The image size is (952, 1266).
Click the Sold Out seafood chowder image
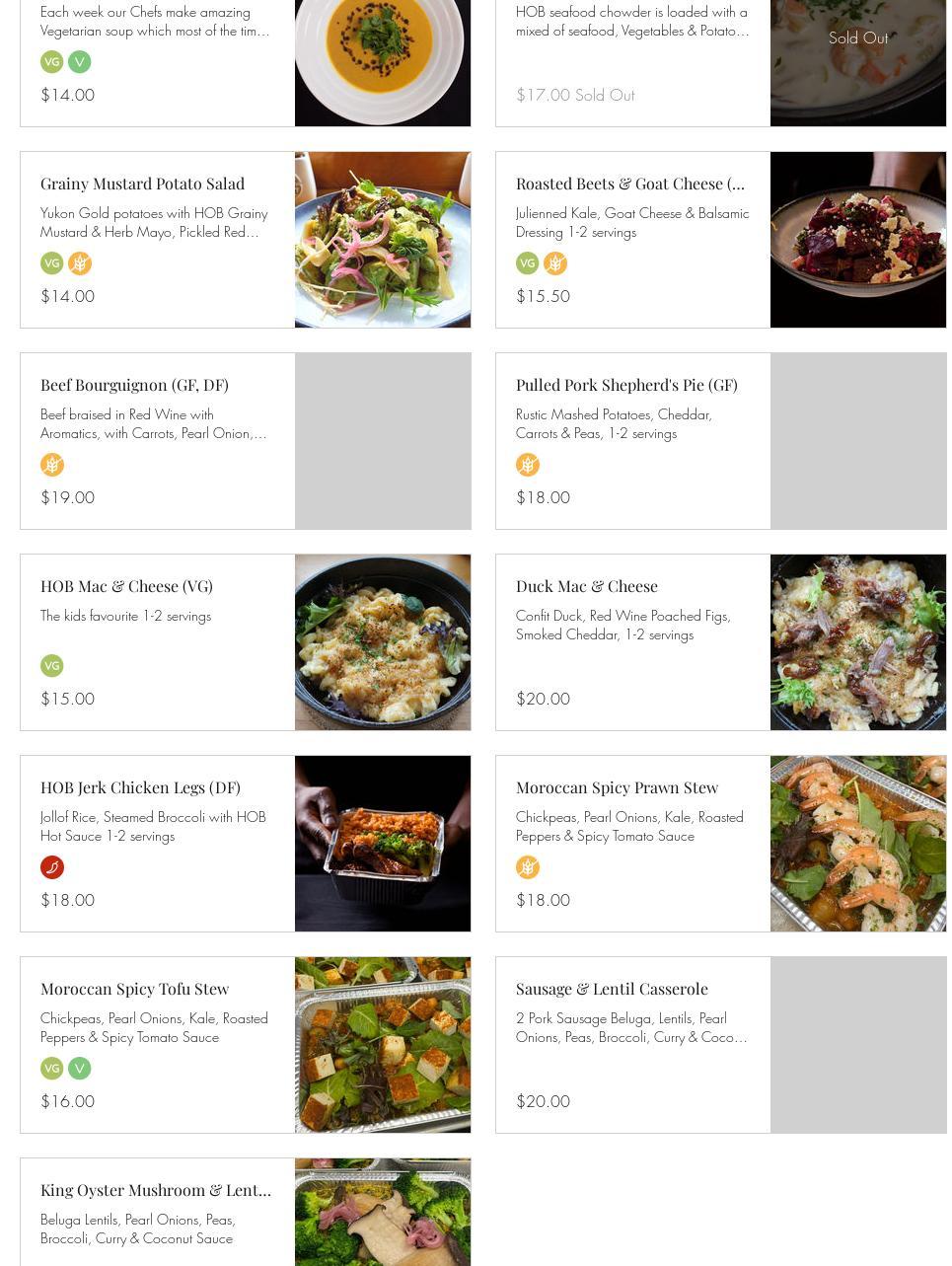[x=858, y=63]
